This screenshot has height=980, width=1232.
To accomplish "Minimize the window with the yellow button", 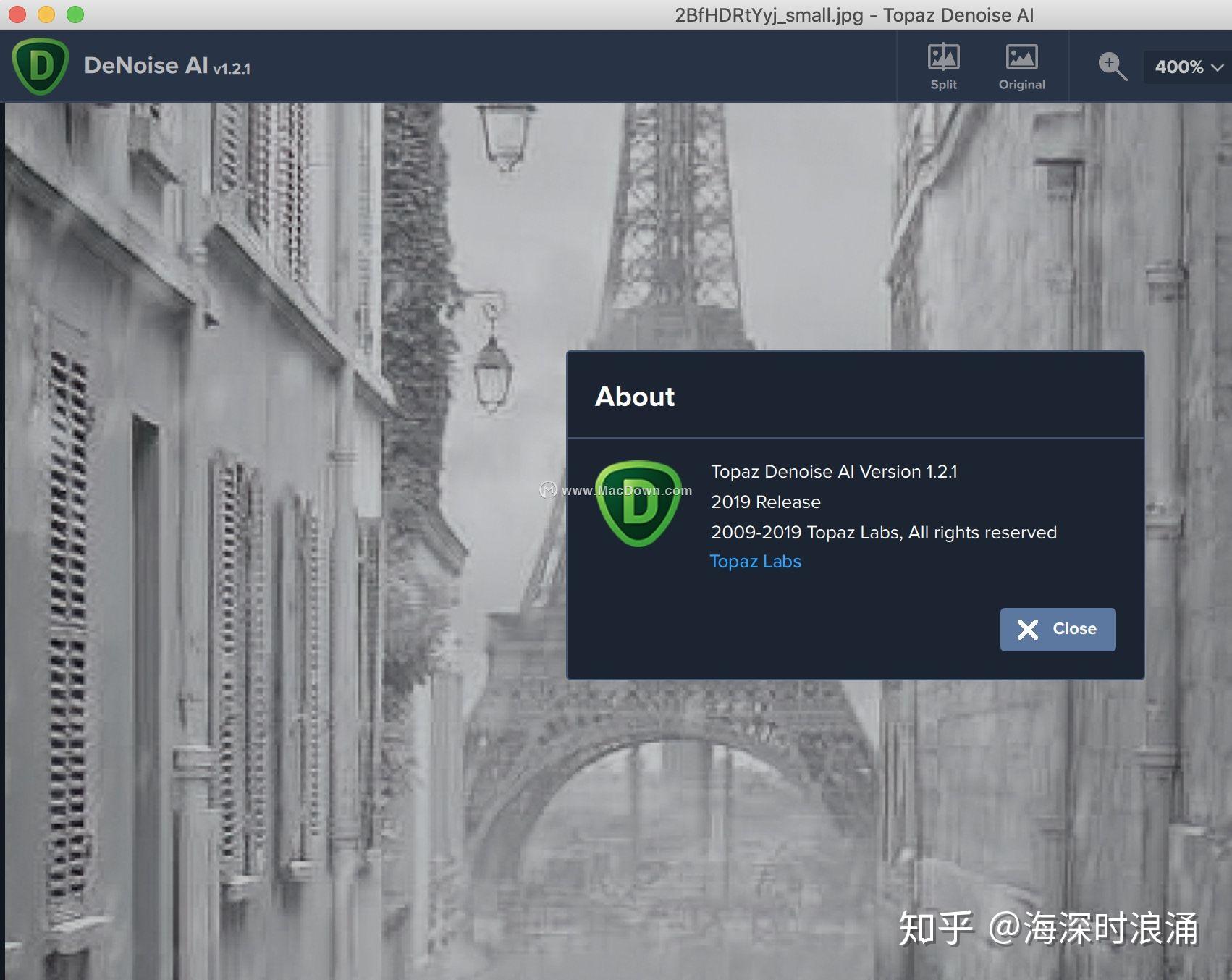I will (46, 14).
